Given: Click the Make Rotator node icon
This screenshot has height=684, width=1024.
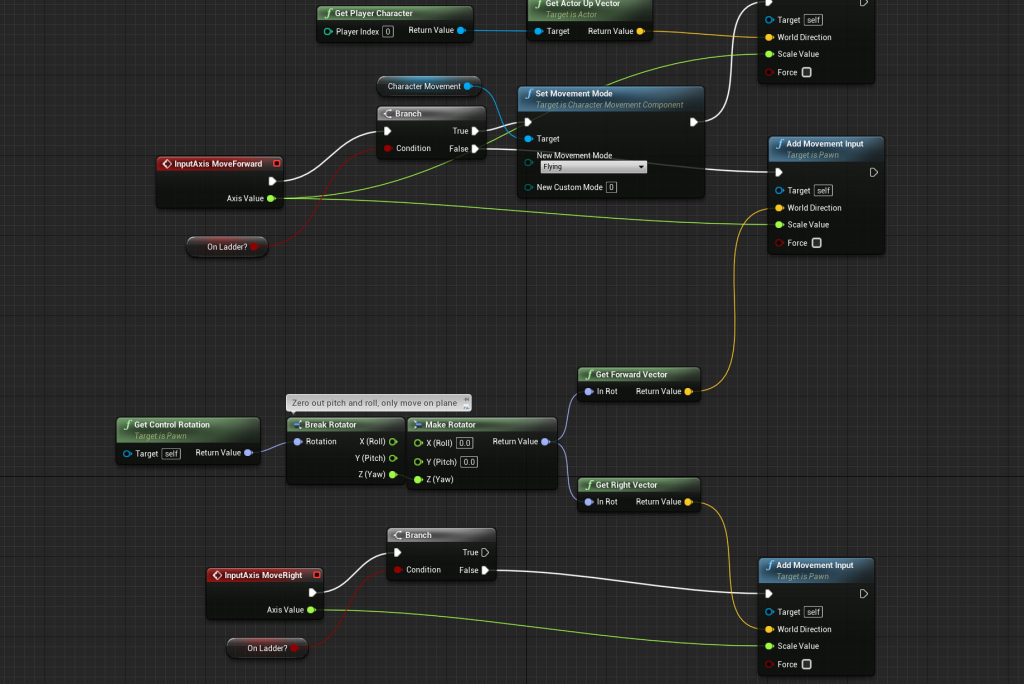Looking at the screenshot, I should (x=416, y=425).
